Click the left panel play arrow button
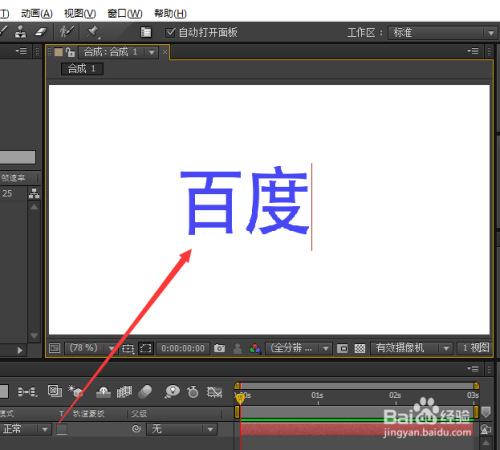The height and width of the screenshot is (450, 500). click(x=20, y=350)
